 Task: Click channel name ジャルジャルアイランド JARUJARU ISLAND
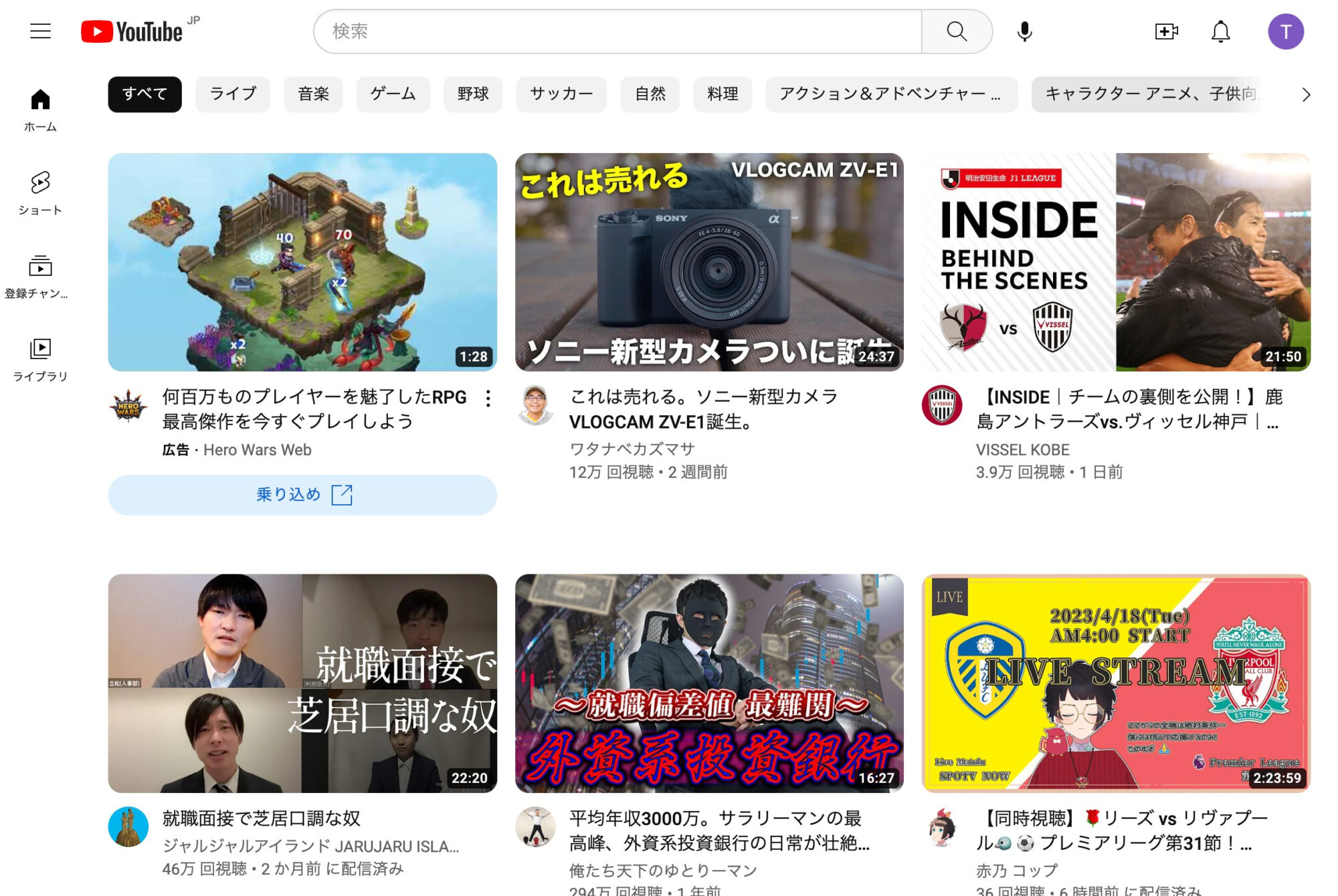(x=310, y=846)
